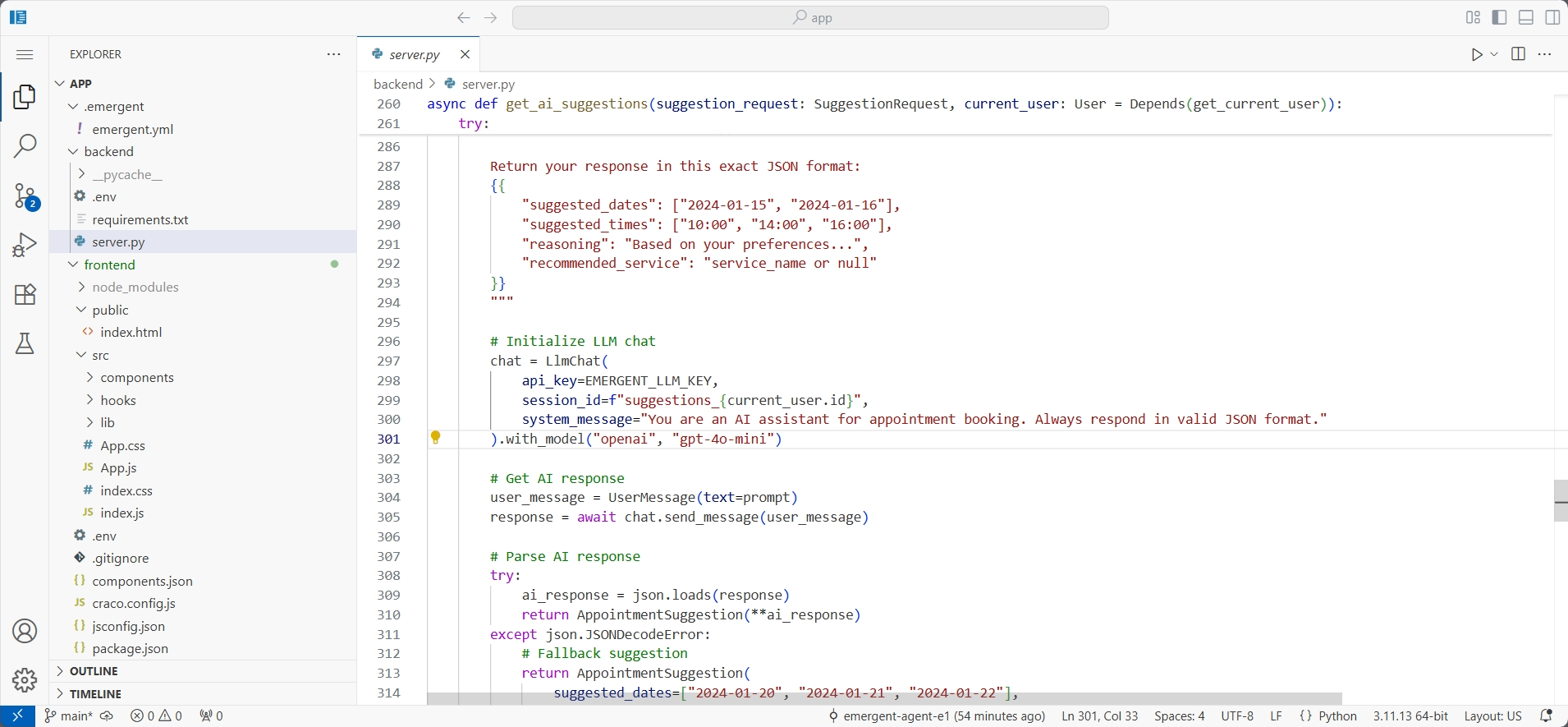Open the Search view in activity bar
The width and height of the screenshot is (1568, 727).
point(25,146)
